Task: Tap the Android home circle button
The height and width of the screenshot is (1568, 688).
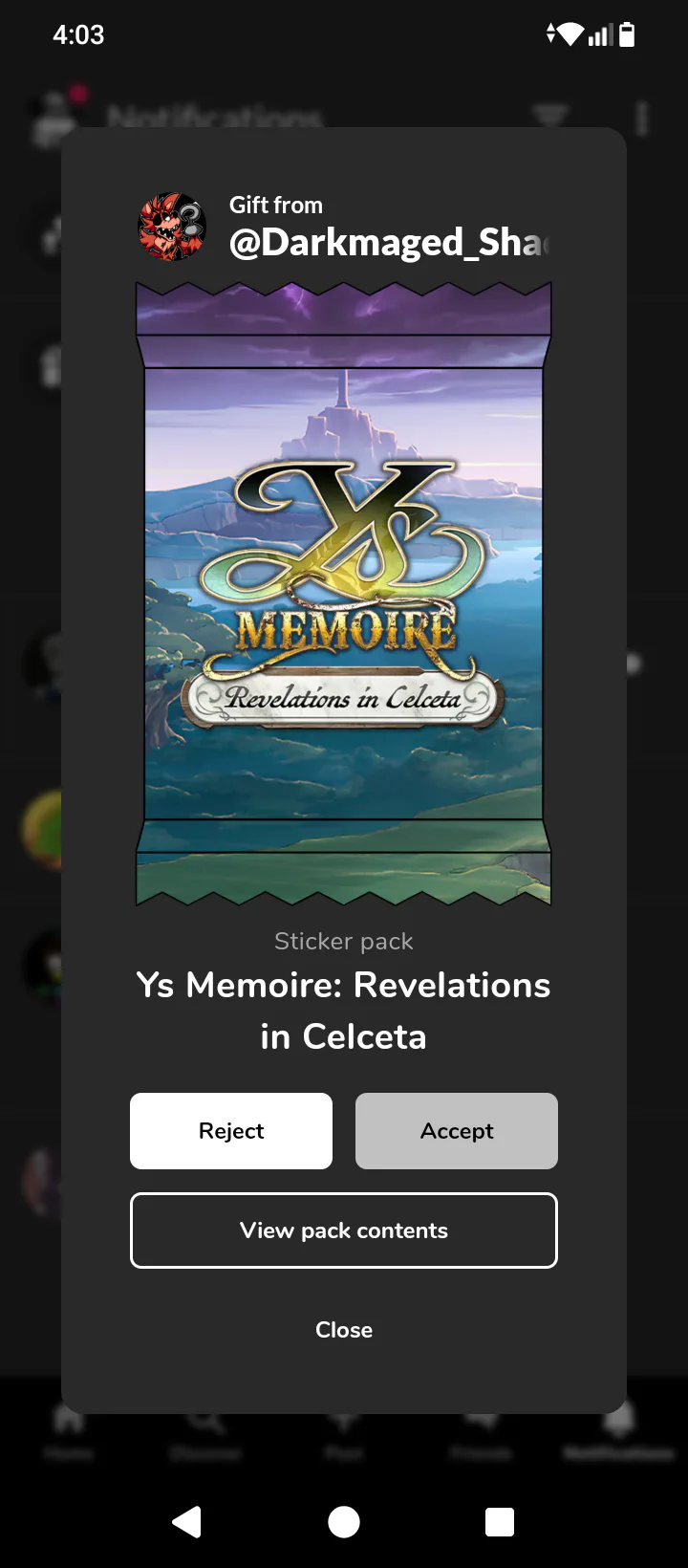Action: pos(344,1521)
